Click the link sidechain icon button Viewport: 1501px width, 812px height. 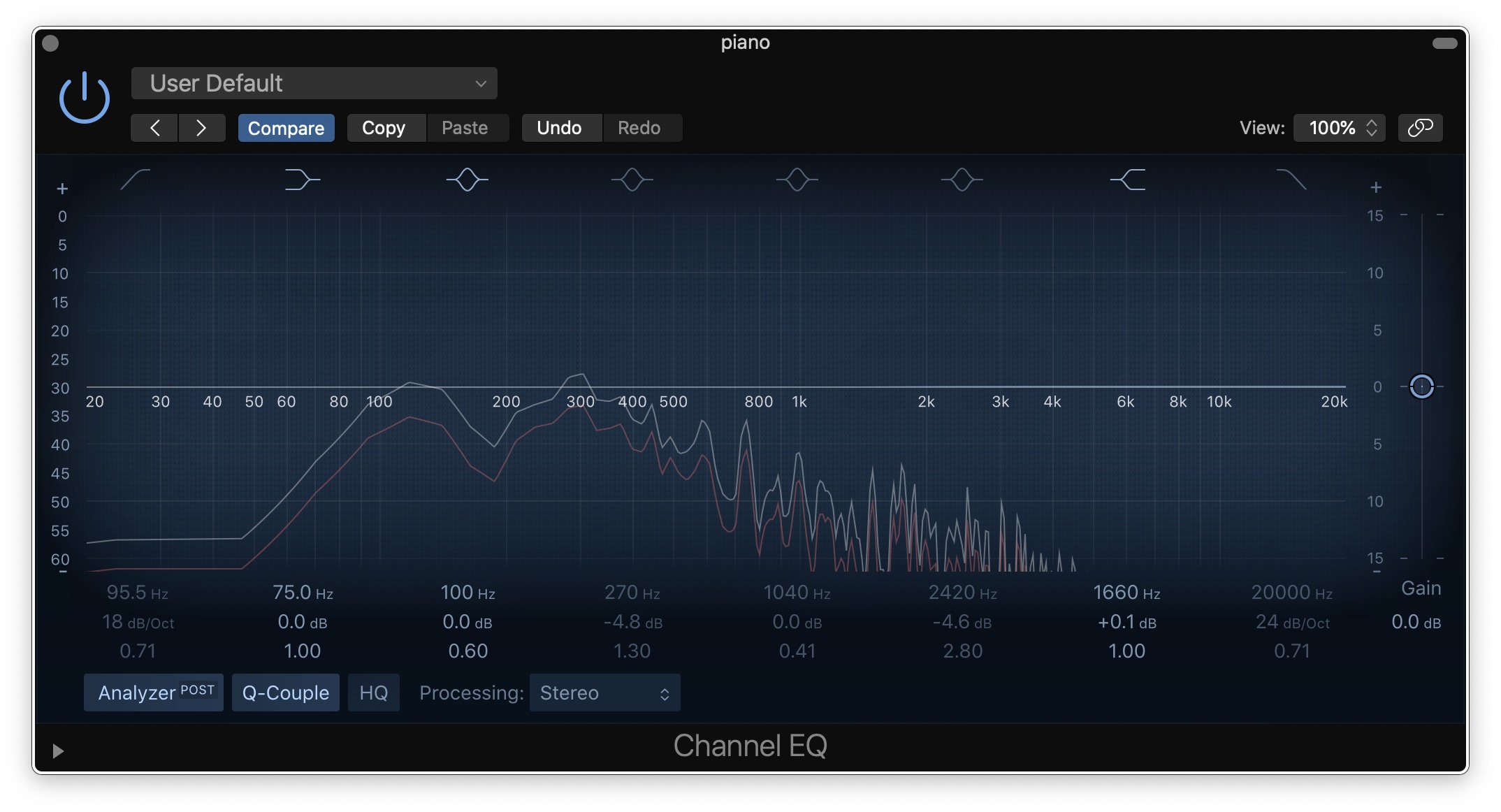point(1420,128)
